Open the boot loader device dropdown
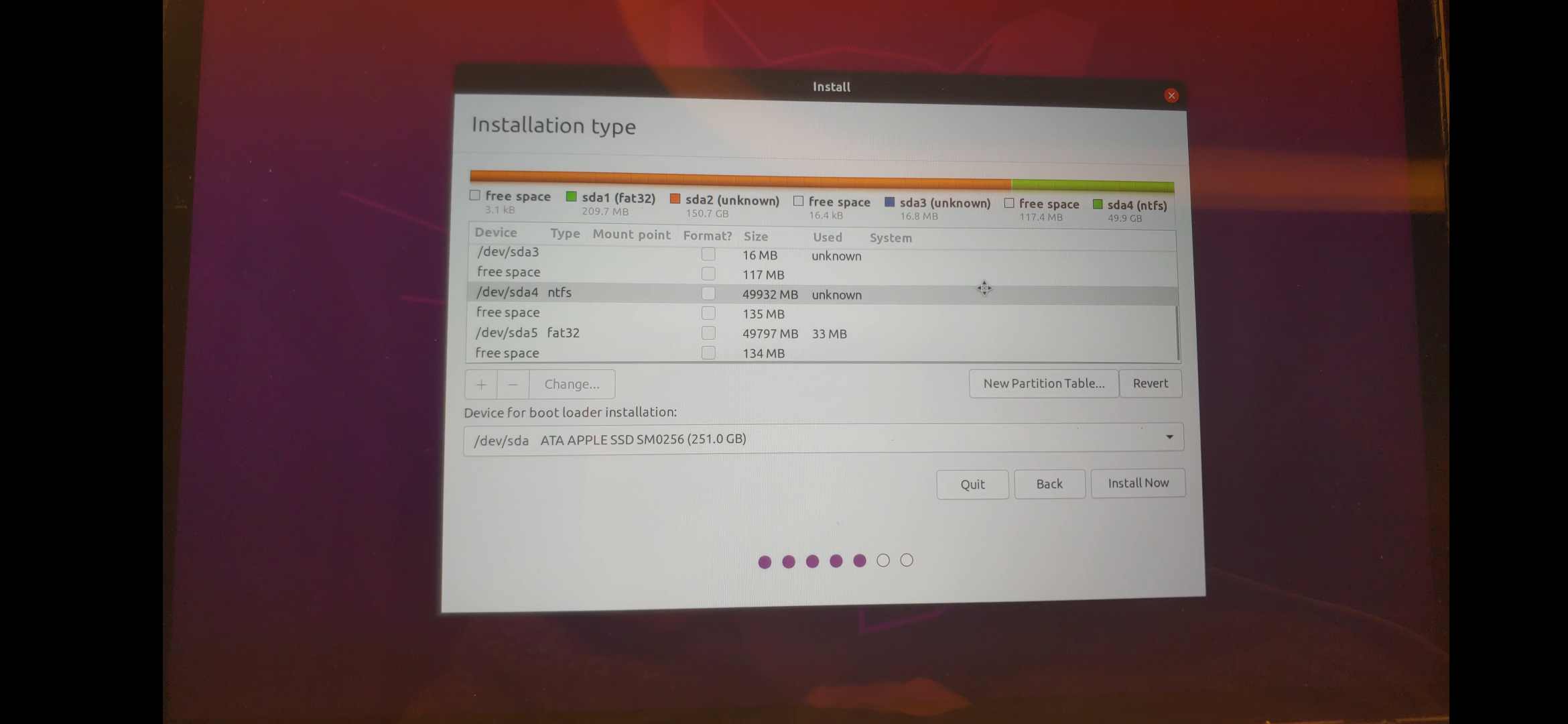The width and height of the screenshot is (1568, 724). click(823, 439)
